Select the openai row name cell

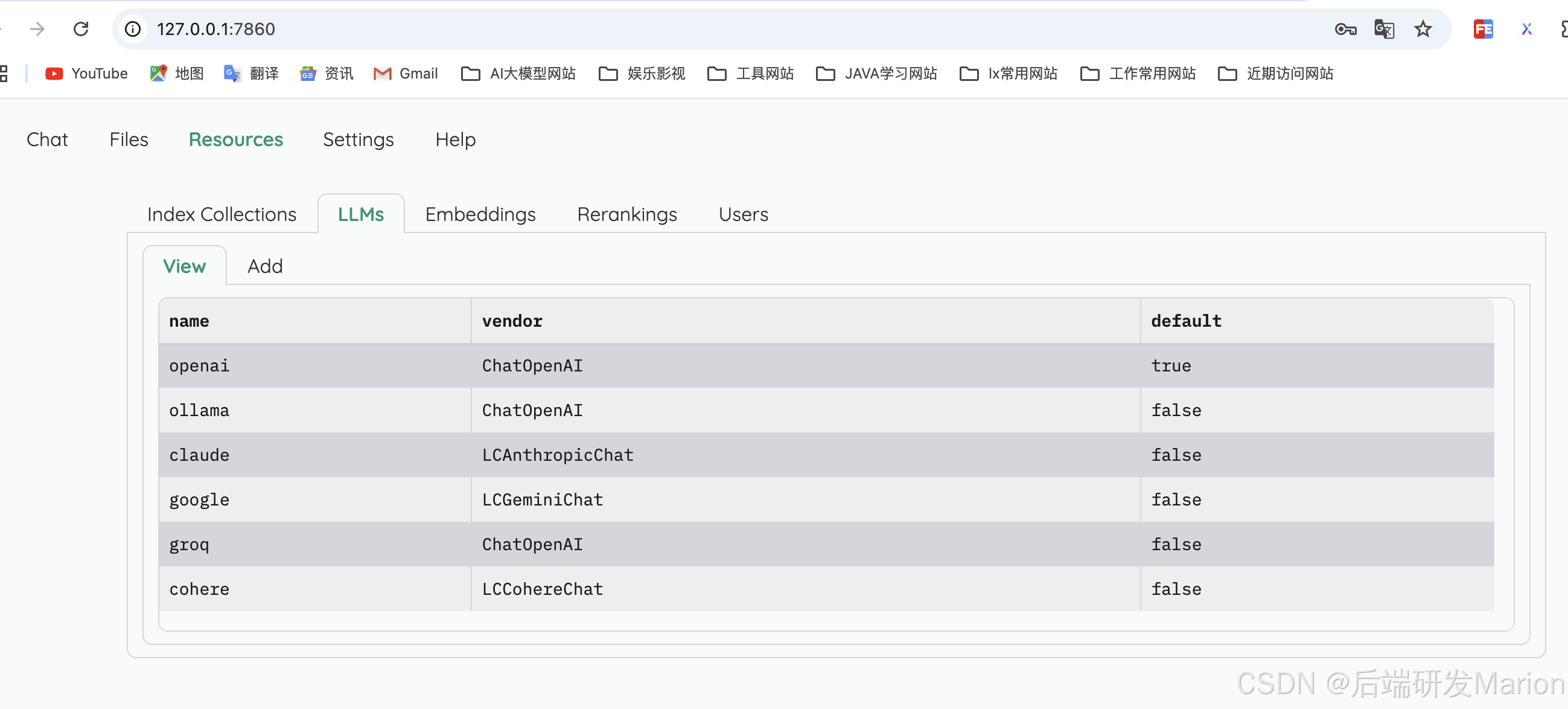(314, 365)
